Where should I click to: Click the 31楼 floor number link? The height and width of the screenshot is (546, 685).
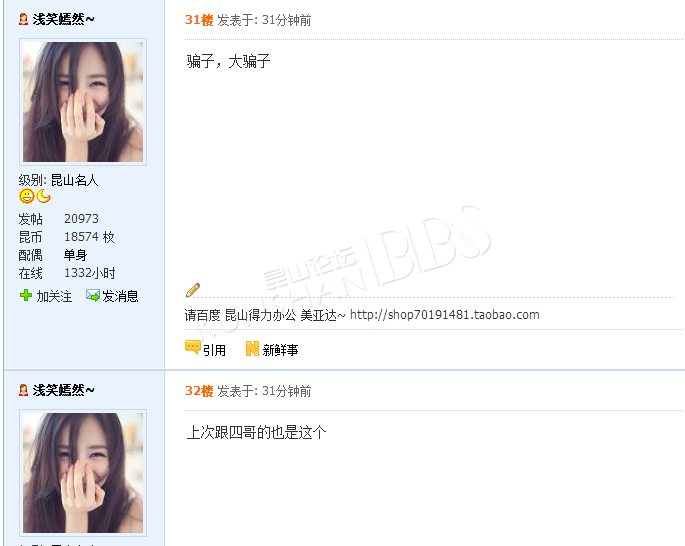click(199, 20)
